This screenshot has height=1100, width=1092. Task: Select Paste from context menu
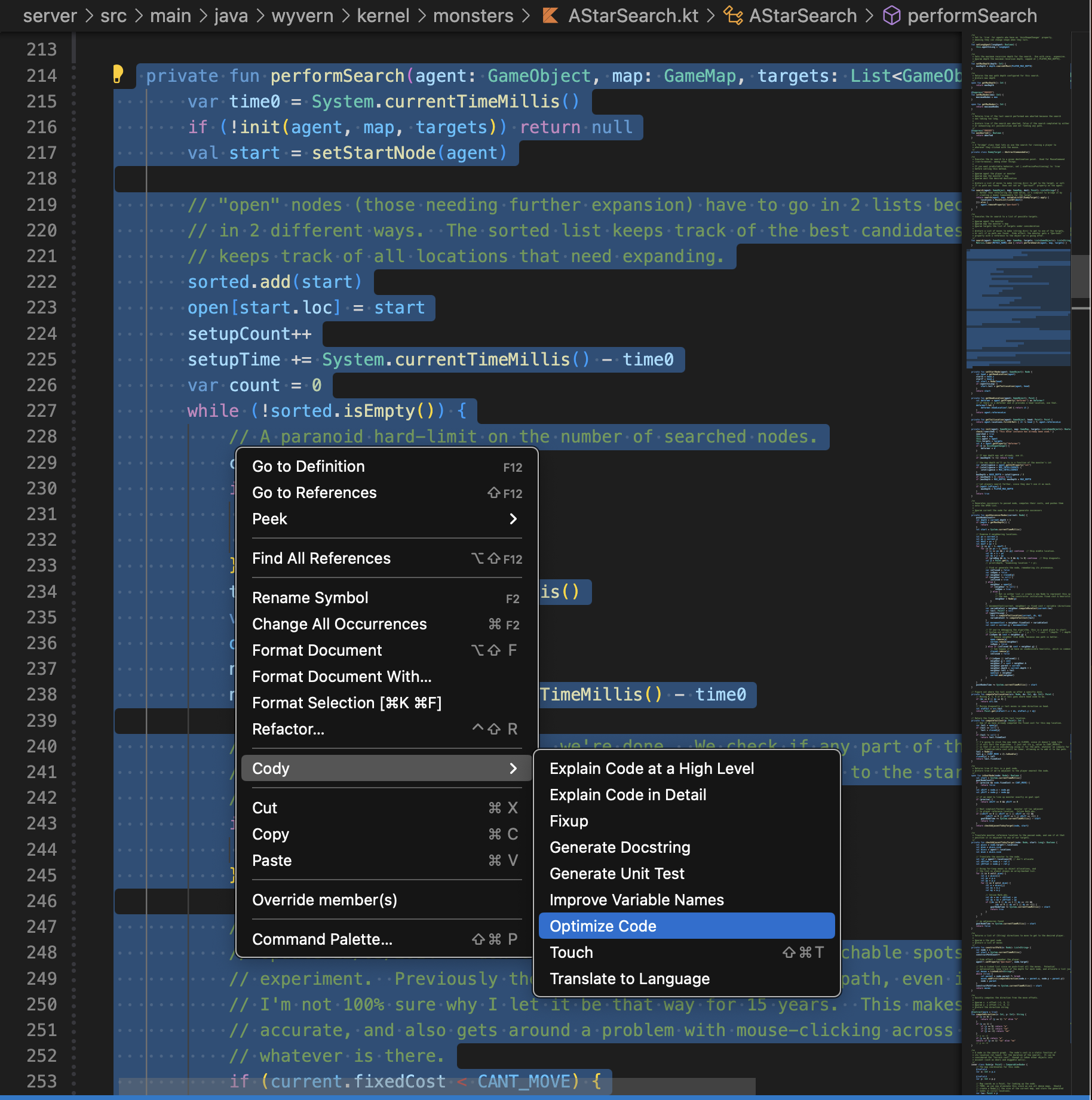pos(387,861)
